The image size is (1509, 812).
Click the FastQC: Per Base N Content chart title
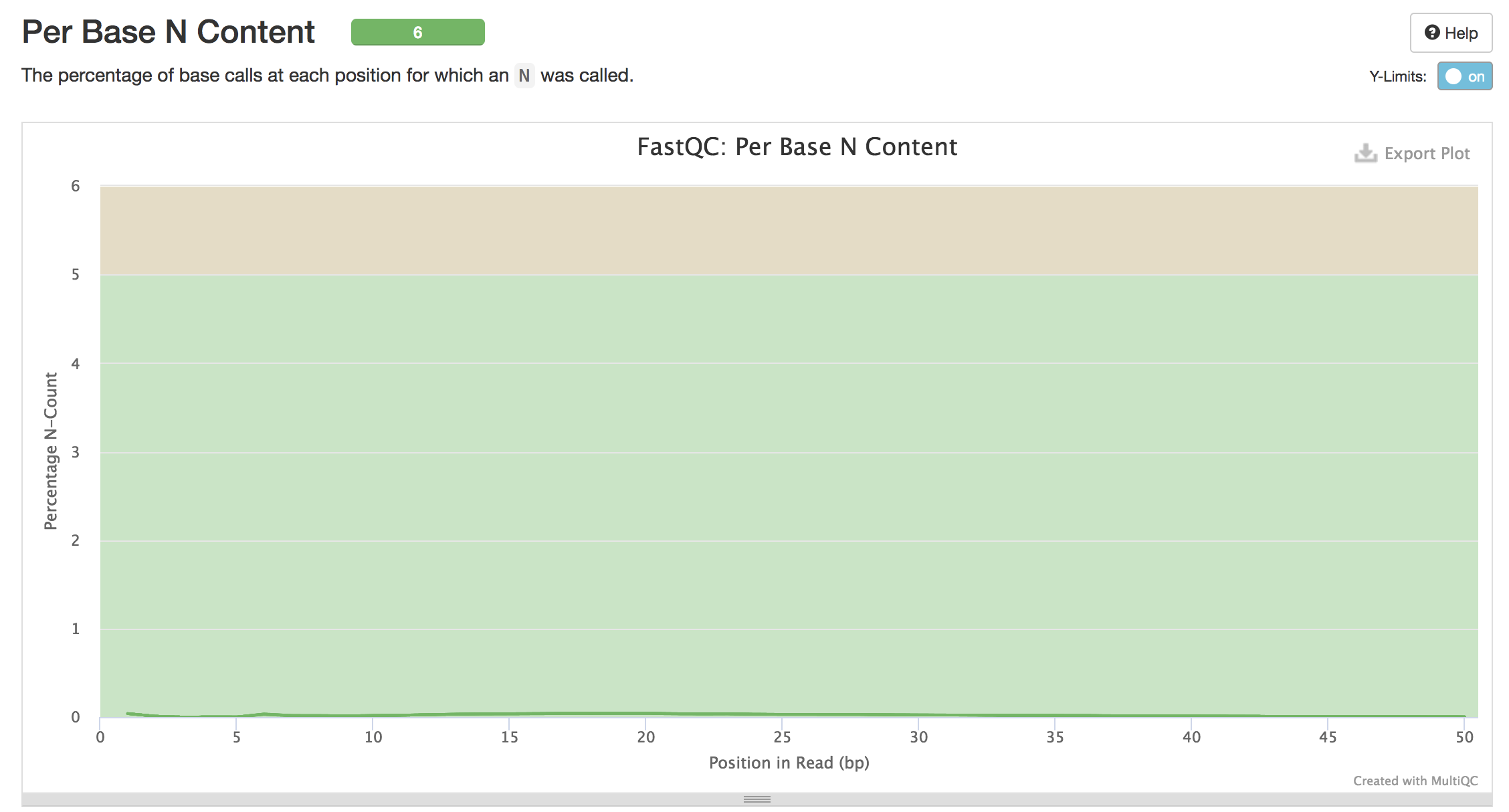click(x=797, y=147)
